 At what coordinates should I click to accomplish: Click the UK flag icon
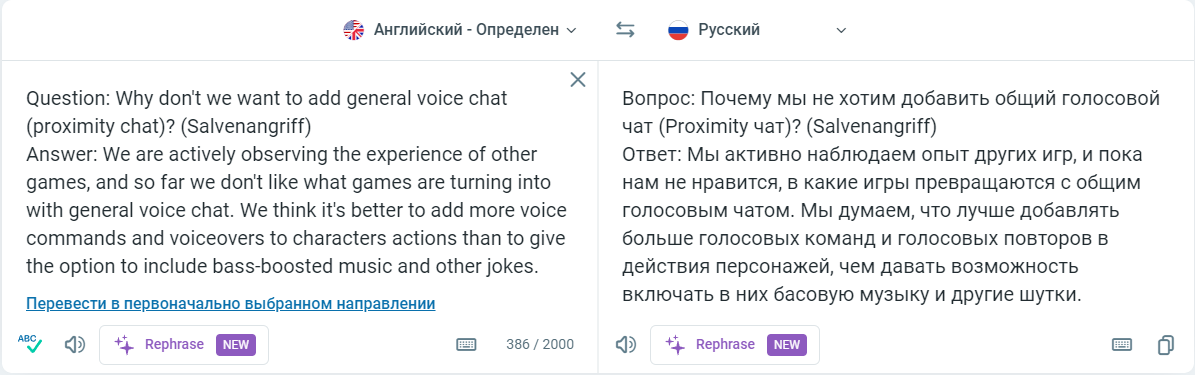tap(354, 30)
